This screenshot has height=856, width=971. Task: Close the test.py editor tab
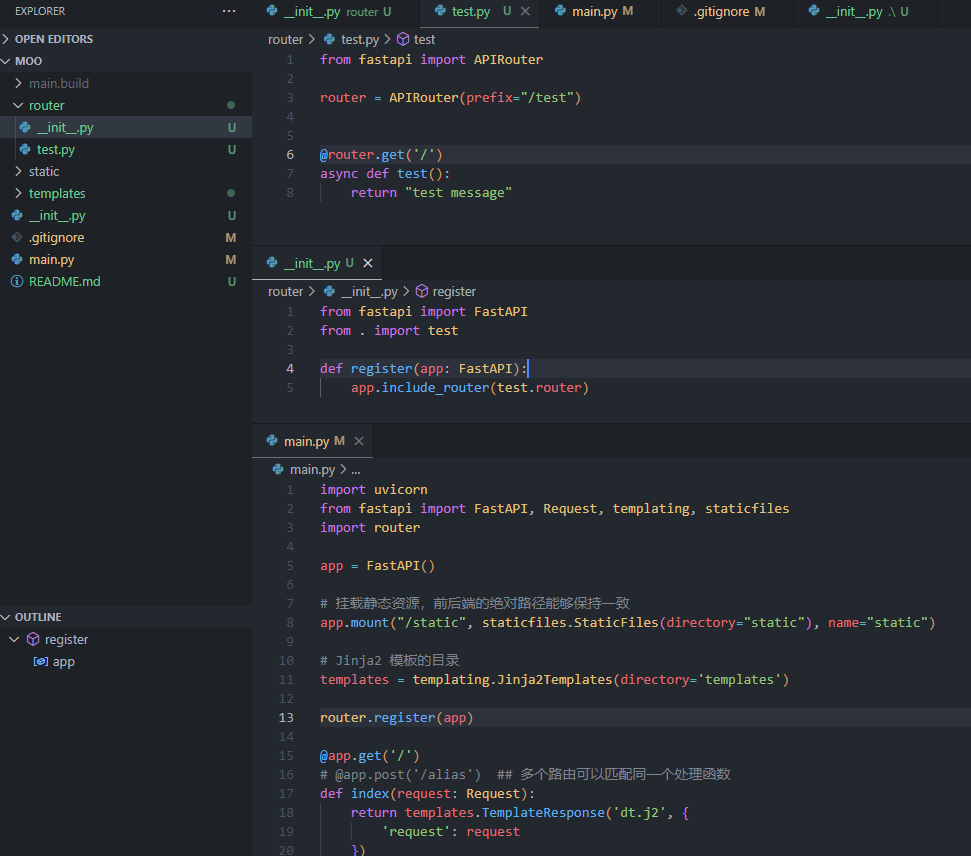tap(525, 12)
